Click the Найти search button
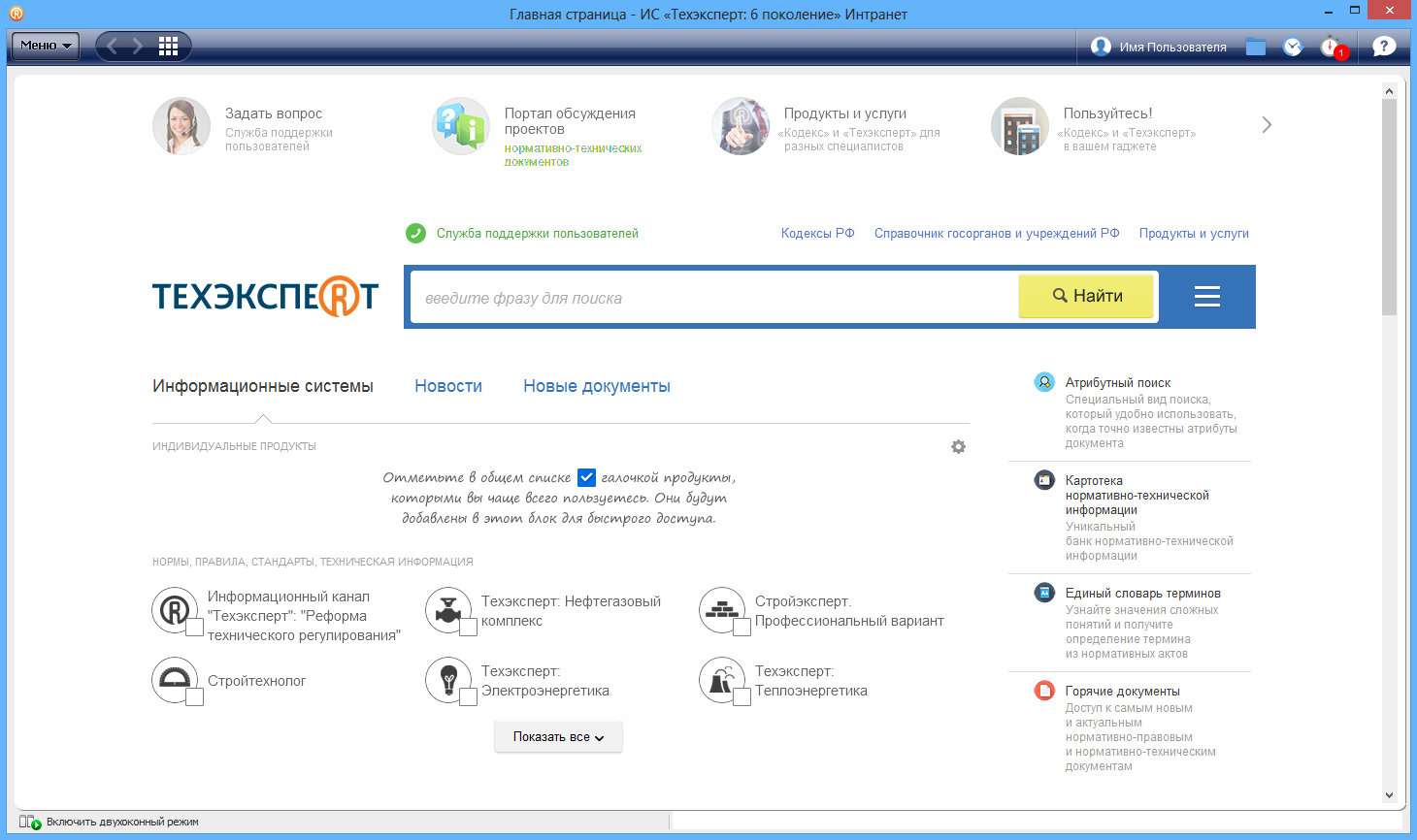 (x=1086, y=297)
